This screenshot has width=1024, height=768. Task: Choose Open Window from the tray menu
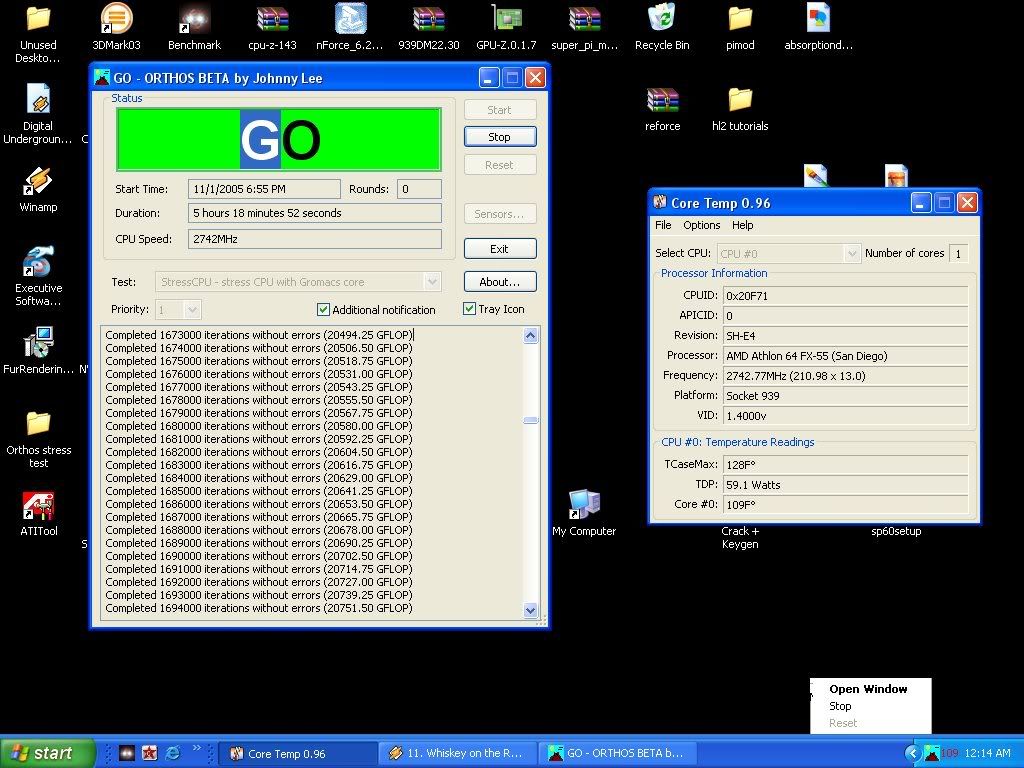868,689
